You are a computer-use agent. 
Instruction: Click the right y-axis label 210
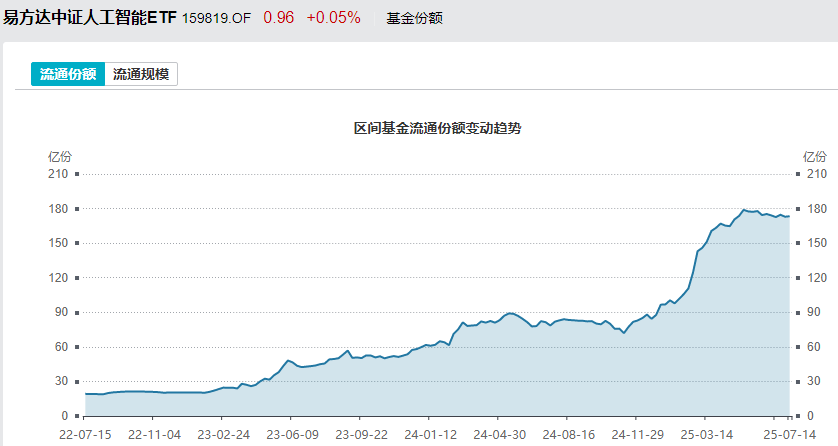click(x=817, y=174)
